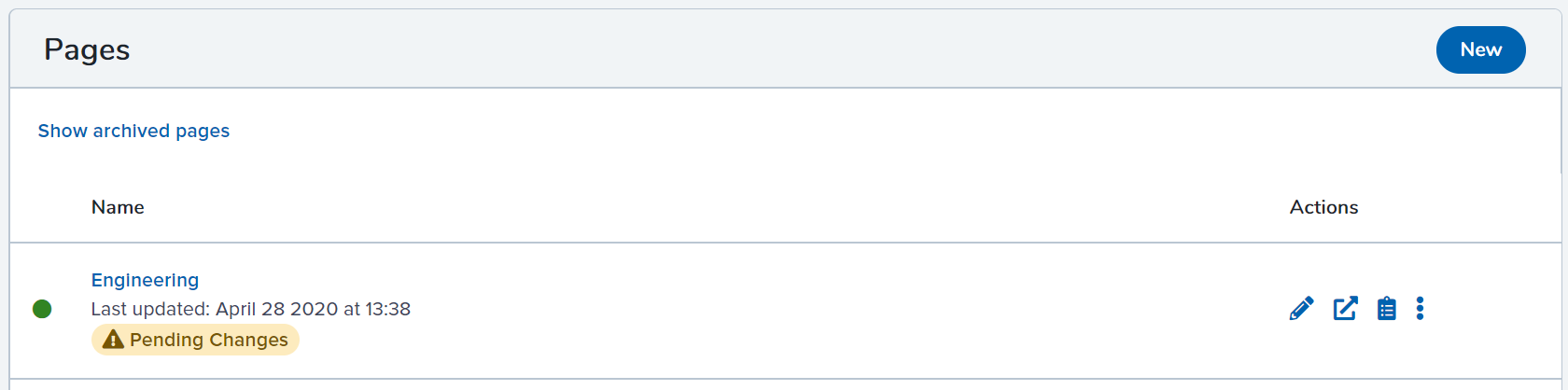Click empty space in Pages header bar
1568x390 pixels.
[747, 50]
